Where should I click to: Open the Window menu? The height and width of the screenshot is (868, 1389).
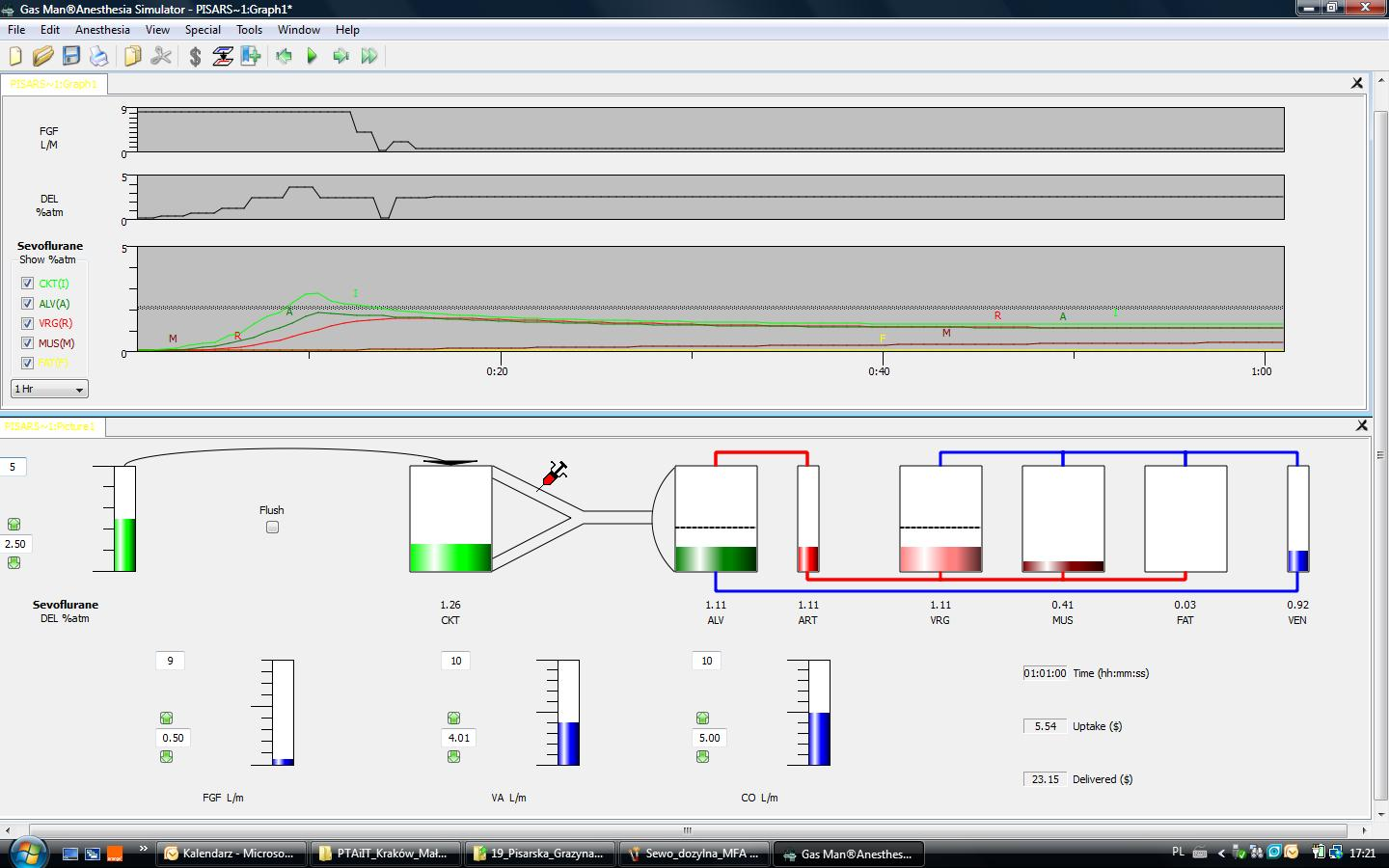pyautogui.click(x=299, y=30)
